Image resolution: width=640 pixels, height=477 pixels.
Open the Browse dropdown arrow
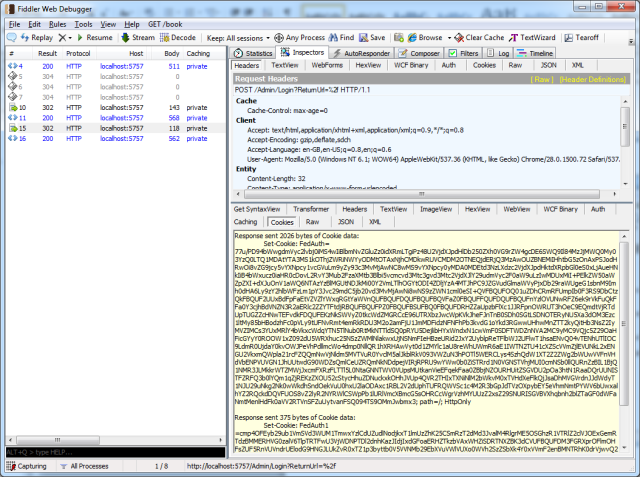coord(449,38)
